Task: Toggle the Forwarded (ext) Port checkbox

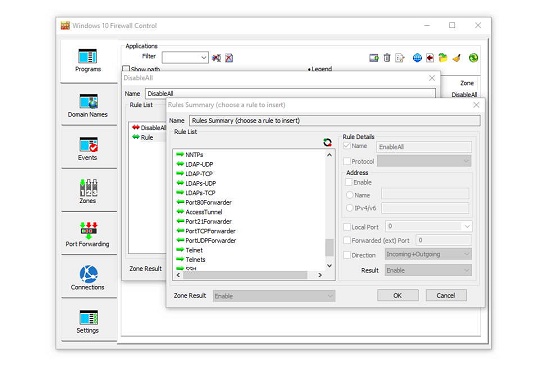Action: point(347,241)
